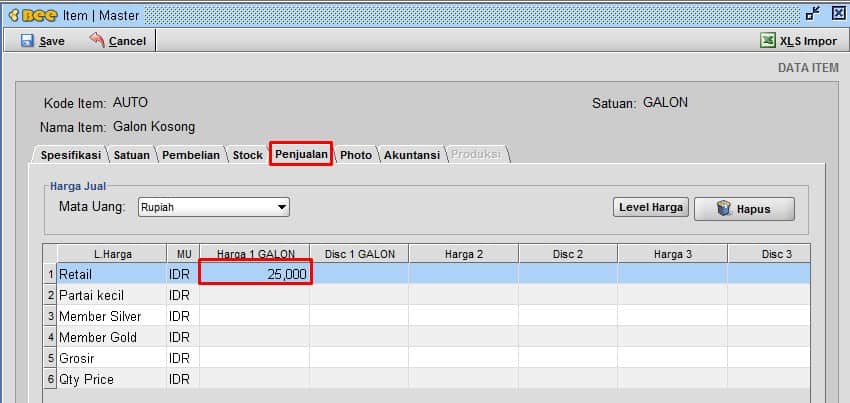850x403 pixels.
Task: Click the Disc 2 column header
Action: (568, 254)
